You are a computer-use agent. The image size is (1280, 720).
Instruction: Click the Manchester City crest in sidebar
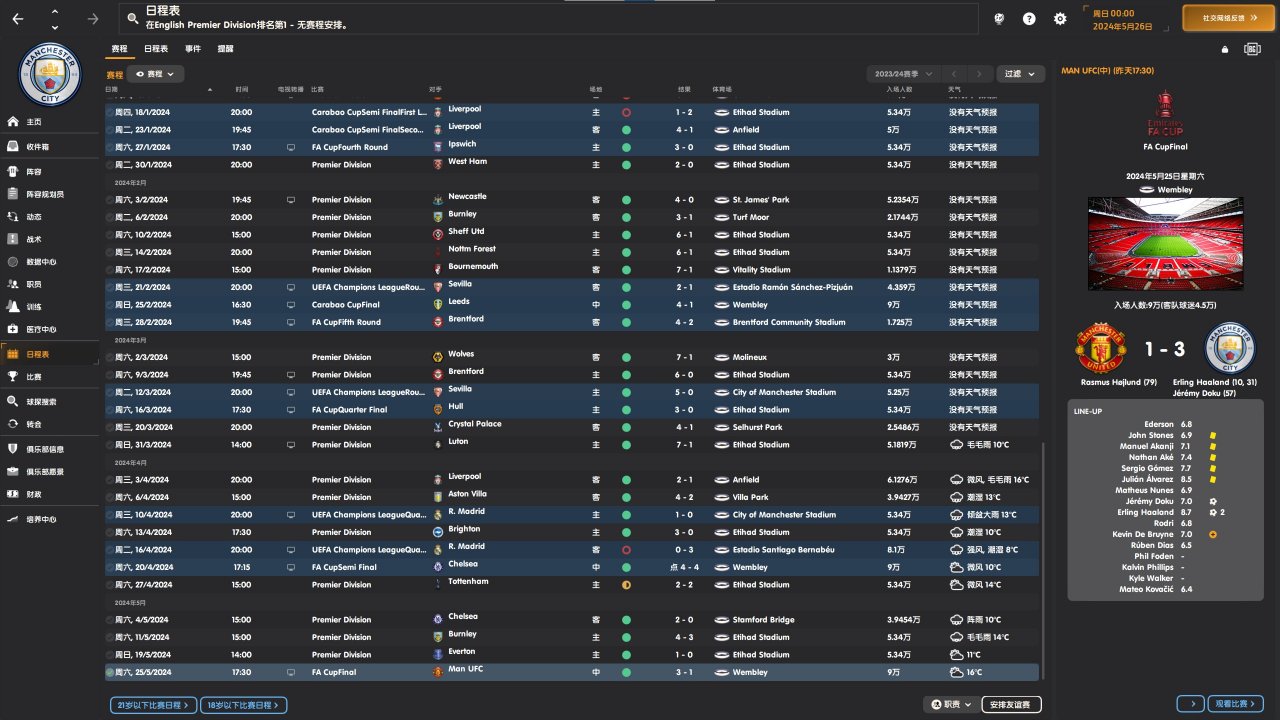(x=49, y=74)
